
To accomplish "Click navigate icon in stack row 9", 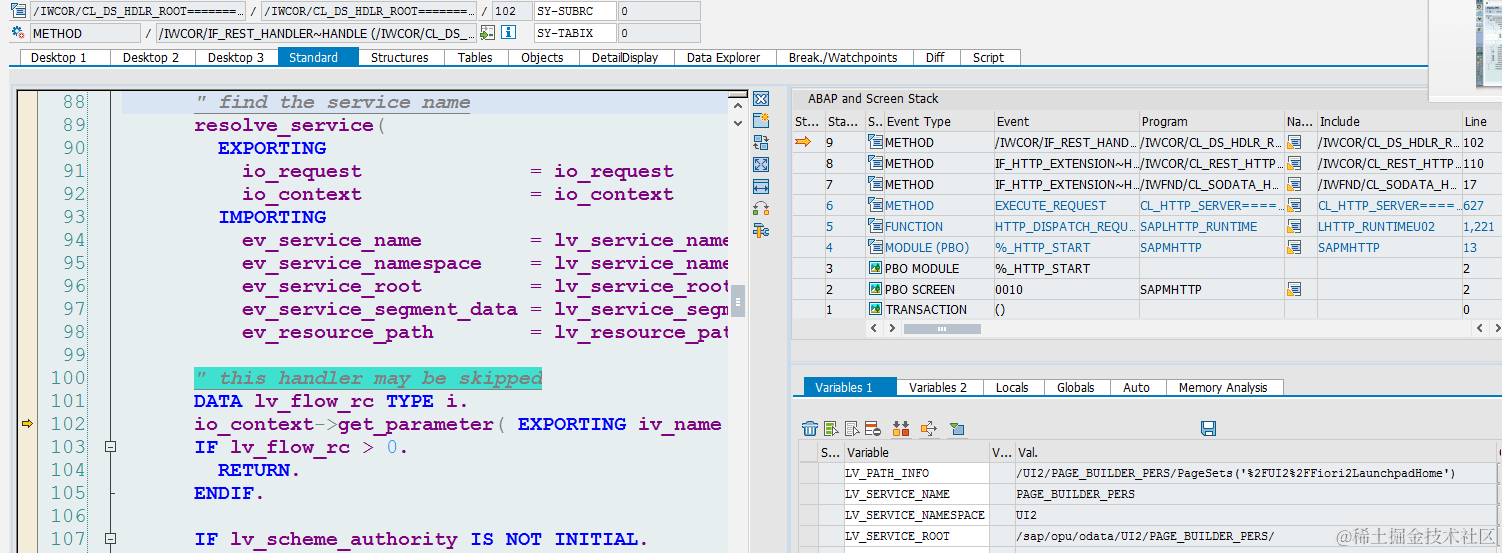I will [1294, 142].
